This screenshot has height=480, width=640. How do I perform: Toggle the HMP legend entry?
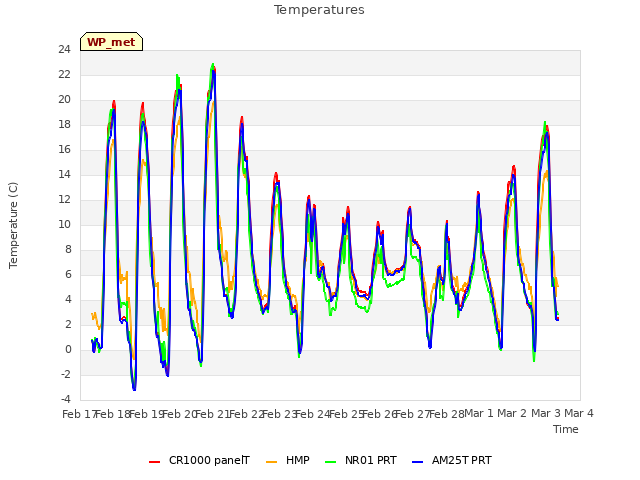pos(288,461)
